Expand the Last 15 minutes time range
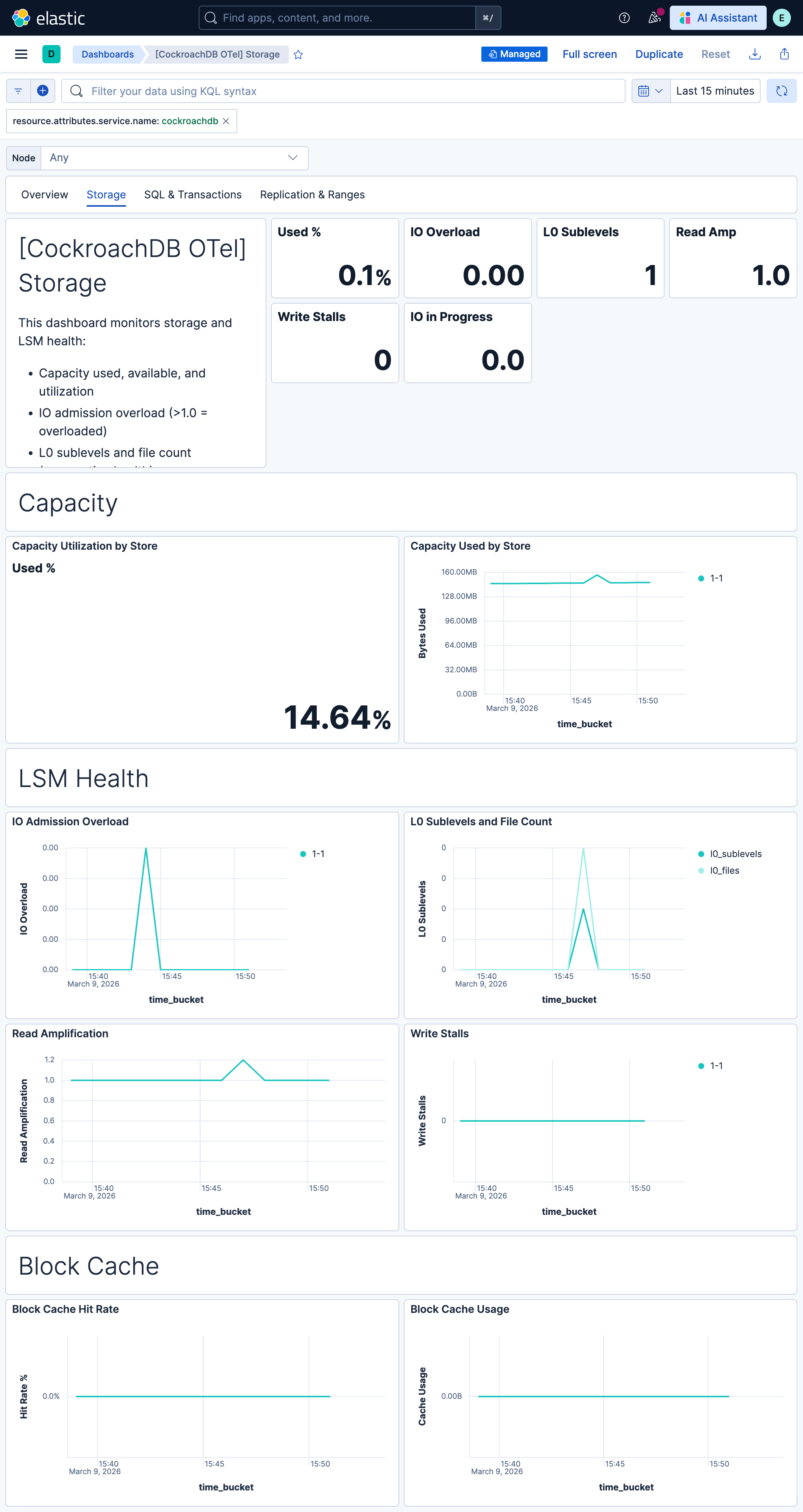 coord(714,90)
